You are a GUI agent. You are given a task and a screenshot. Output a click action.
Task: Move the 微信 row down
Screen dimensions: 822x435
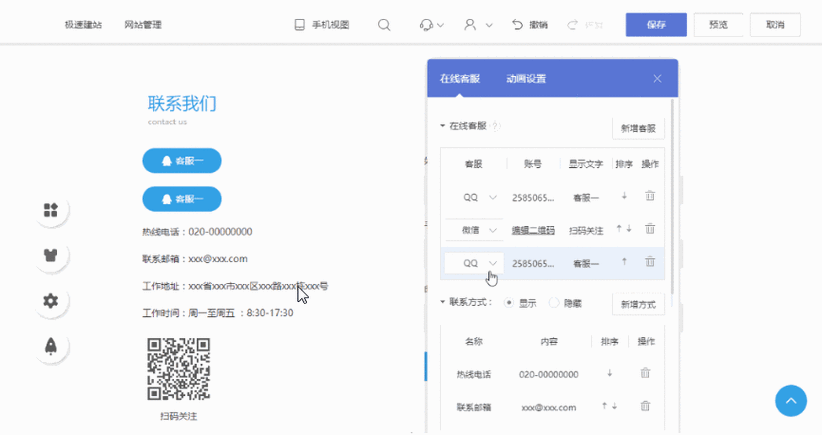(x=629, y=229)
